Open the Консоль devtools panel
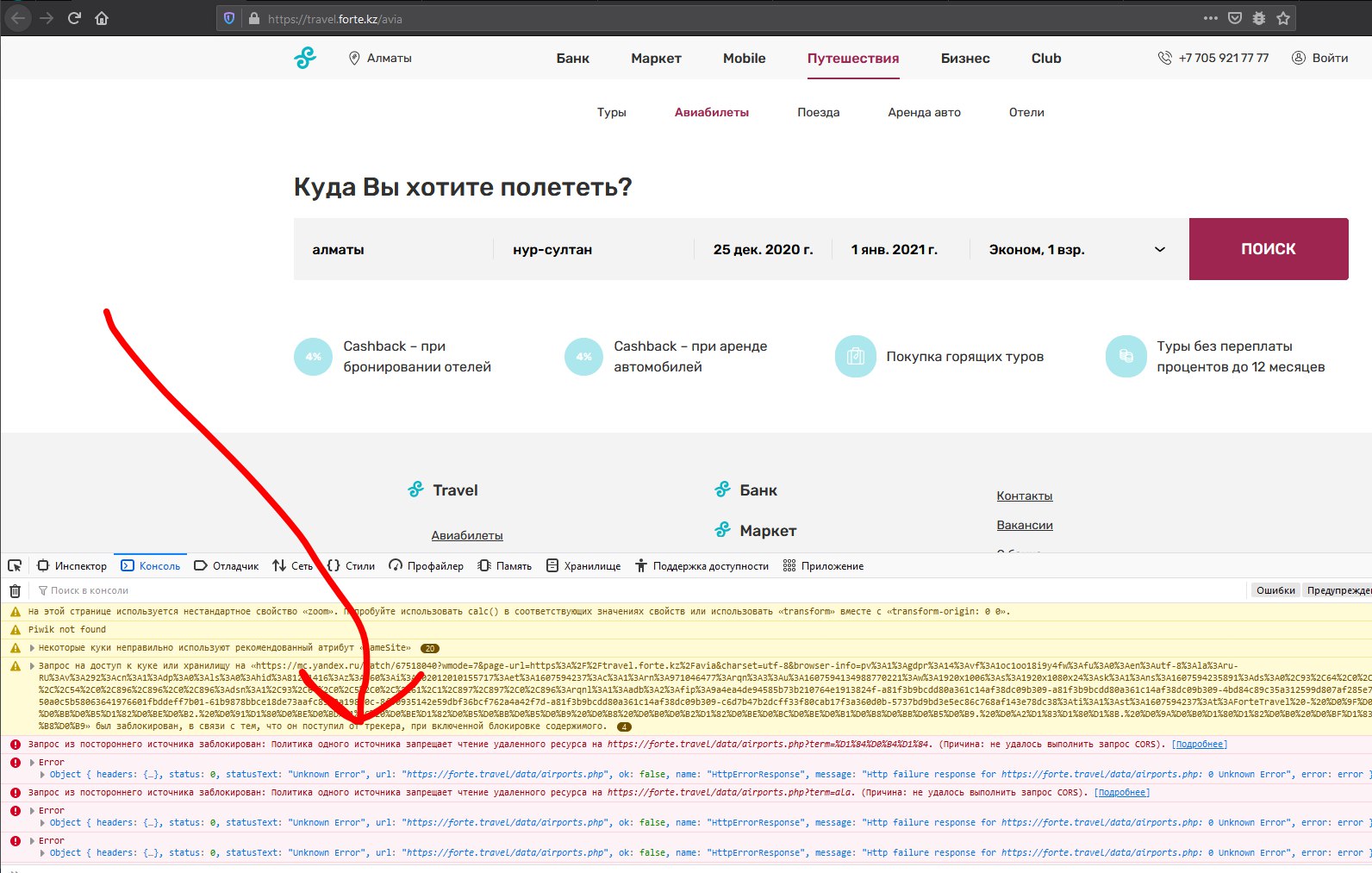 click(x=150, y=566)
